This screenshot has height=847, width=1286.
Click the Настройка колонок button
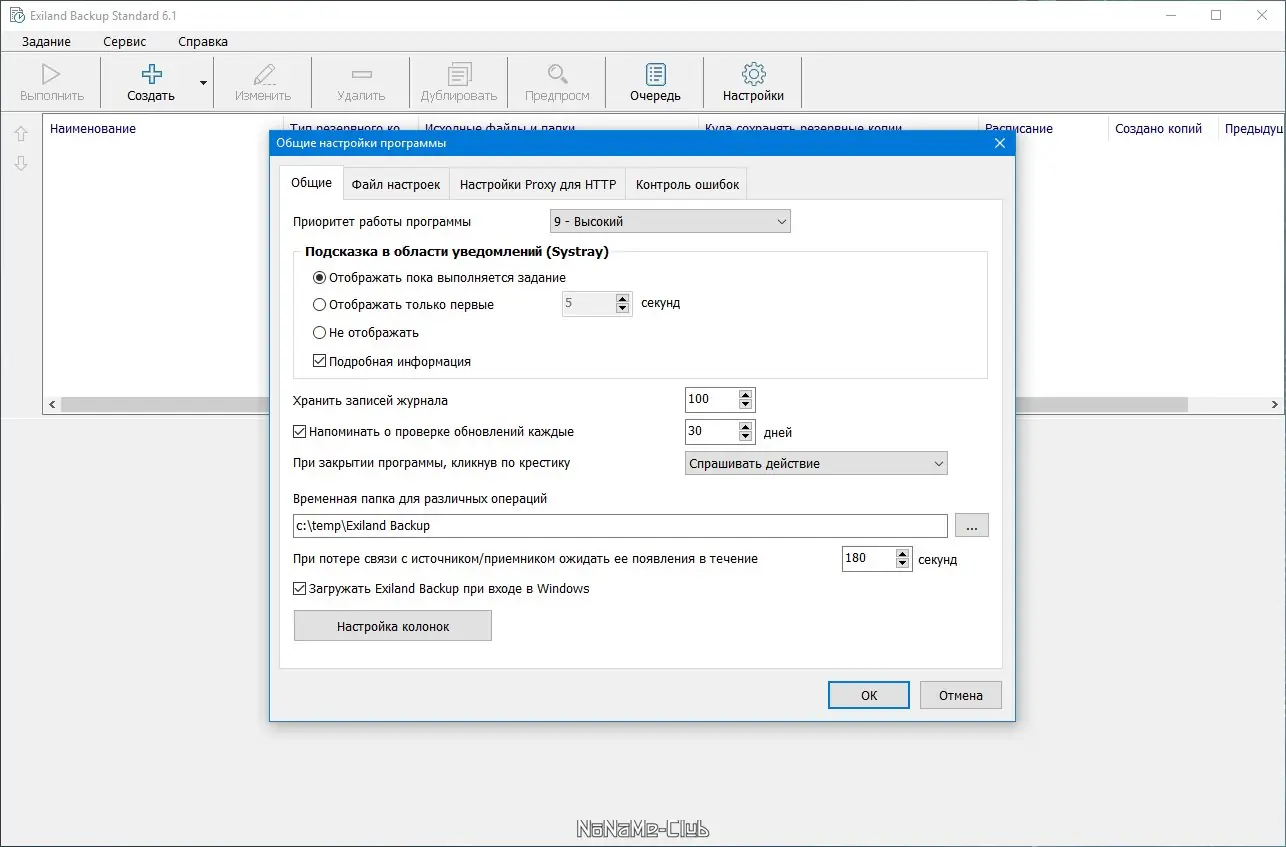pyautogui.click(x=393, y=626)
